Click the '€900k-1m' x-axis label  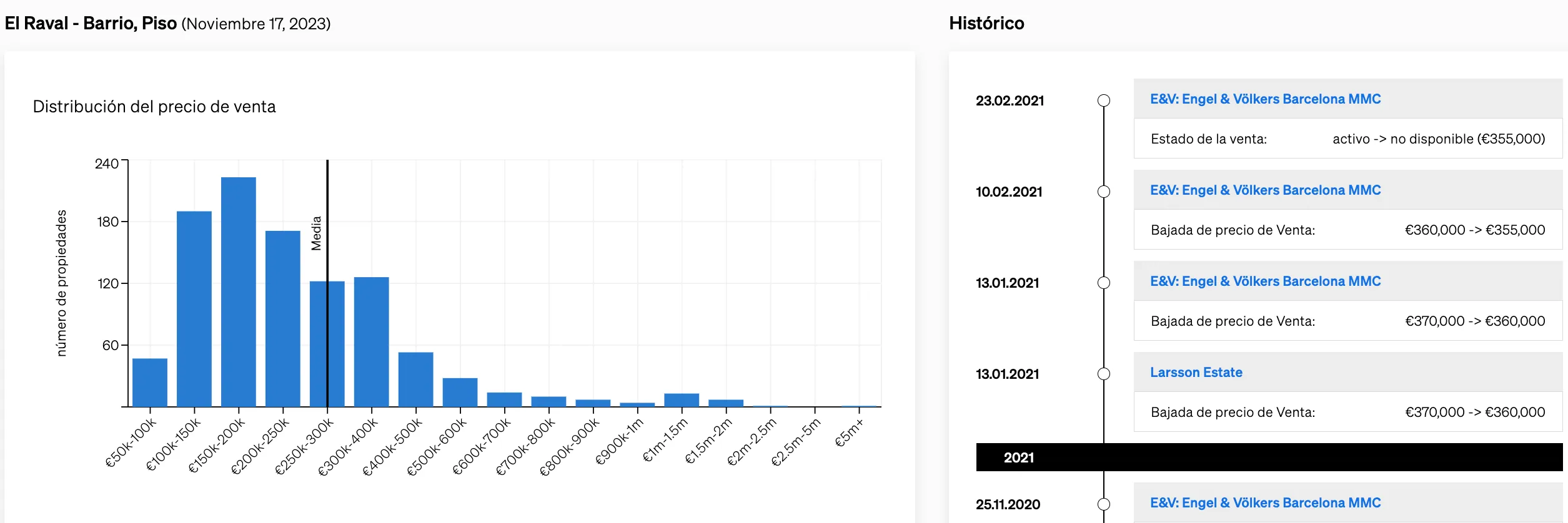618,442
